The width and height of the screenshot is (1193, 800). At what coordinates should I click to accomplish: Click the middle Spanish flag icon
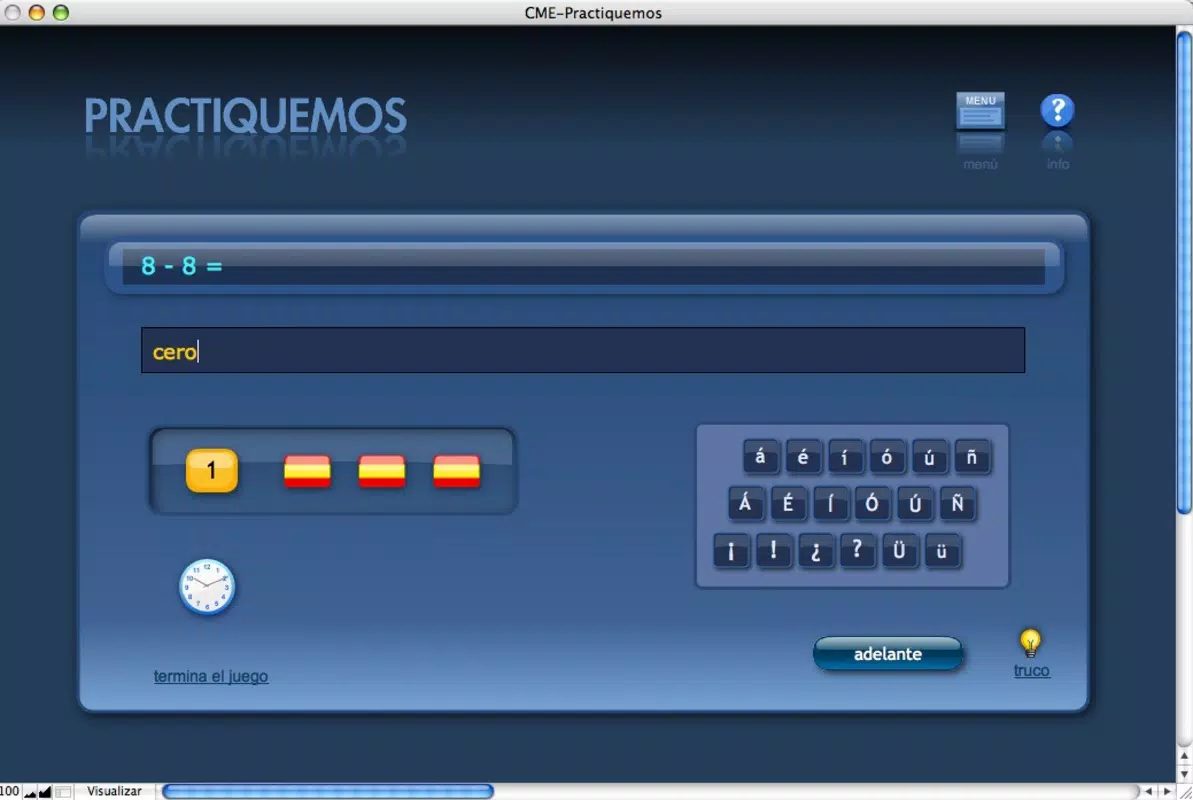[x=382, y=471]
